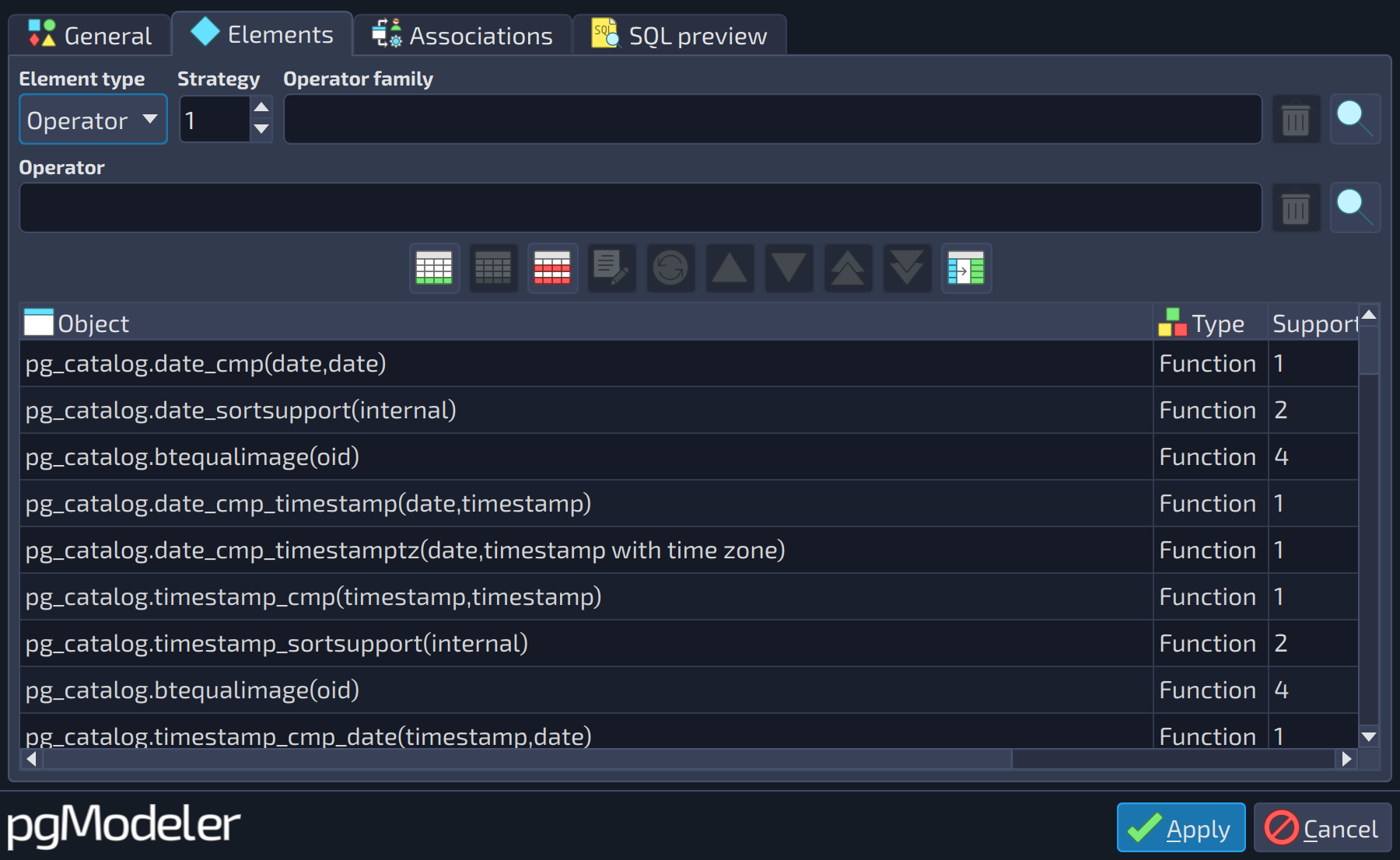Open the Associations tab
Viewport: 1400px width, 860px height.
[x=462, y=35]
